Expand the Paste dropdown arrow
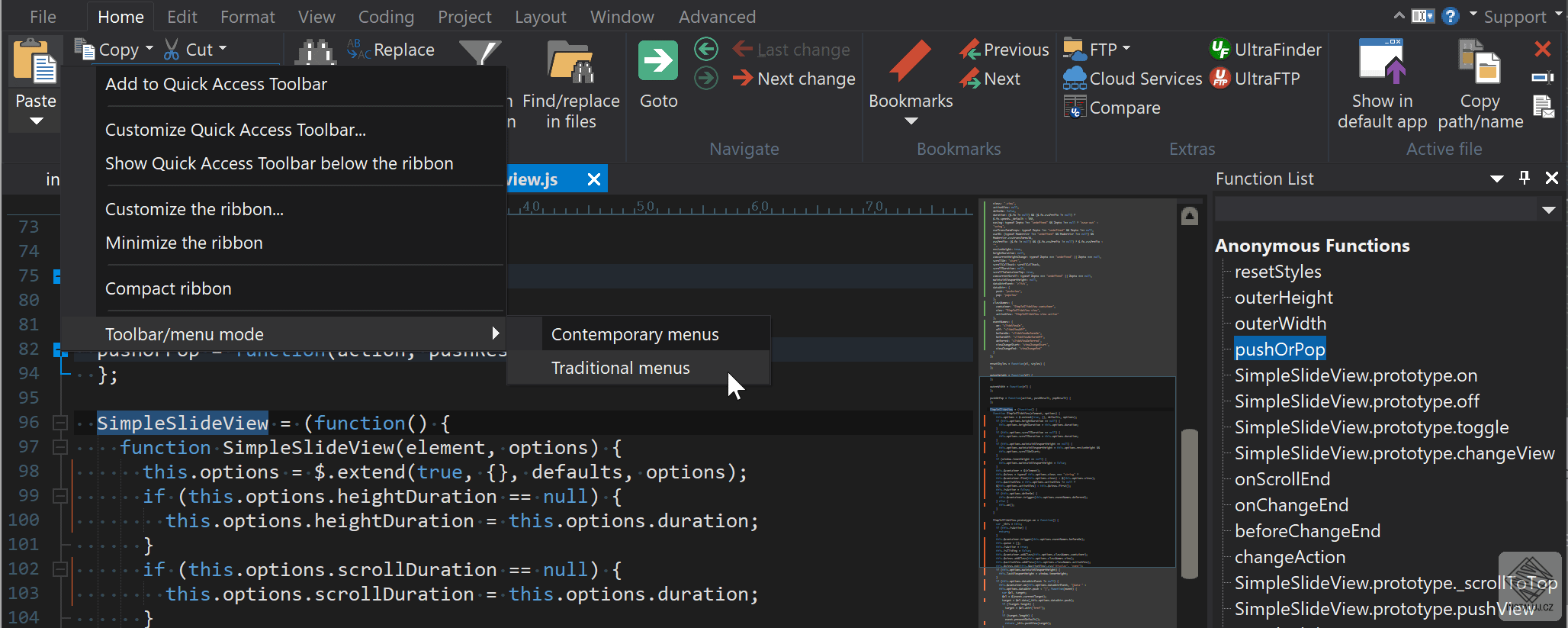This screenshot has width=1568, height=628. click(36, 121)
